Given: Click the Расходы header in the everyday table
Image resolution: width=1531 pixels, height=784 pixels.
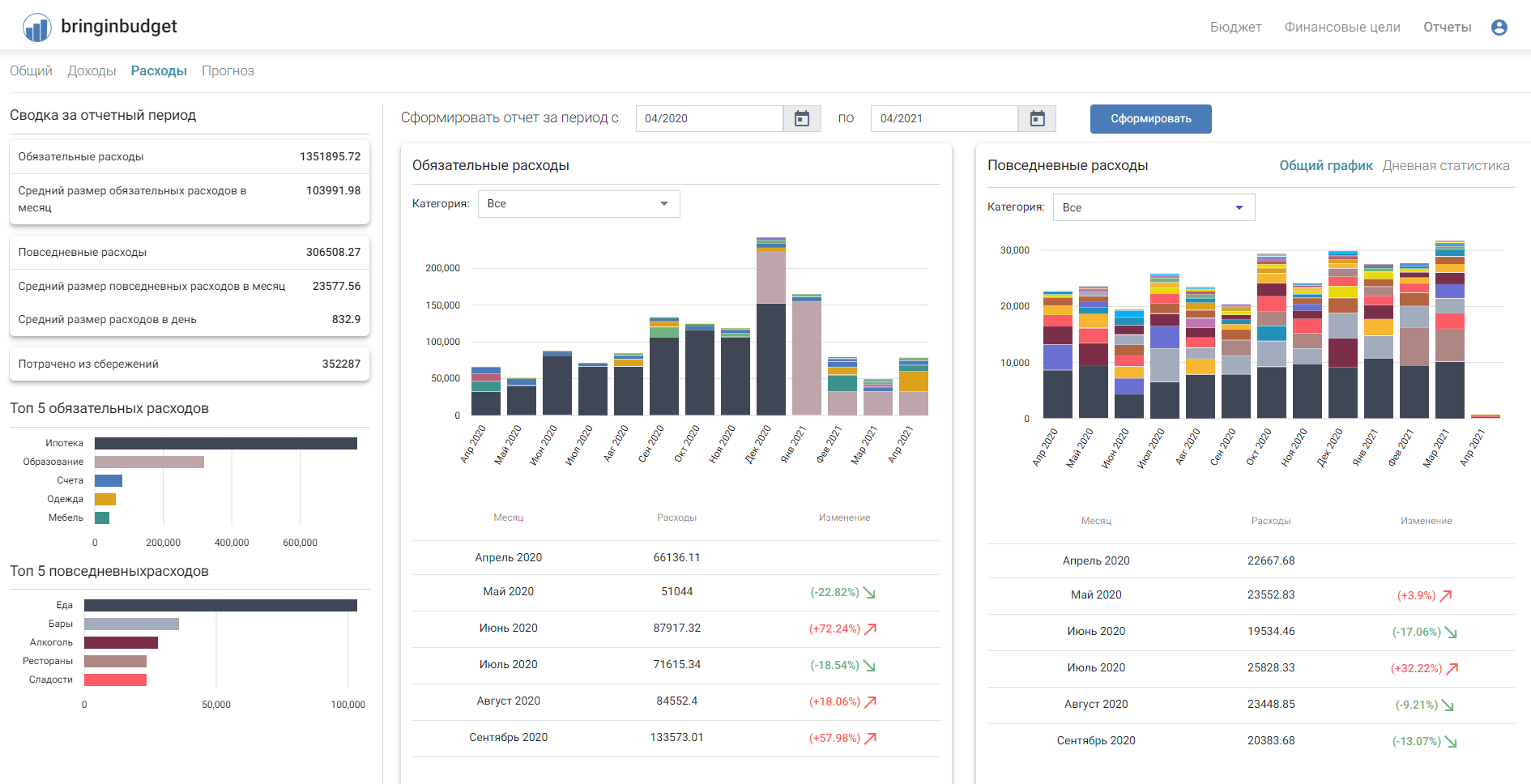Looking at the screenshot, I should click(1271, 521).
